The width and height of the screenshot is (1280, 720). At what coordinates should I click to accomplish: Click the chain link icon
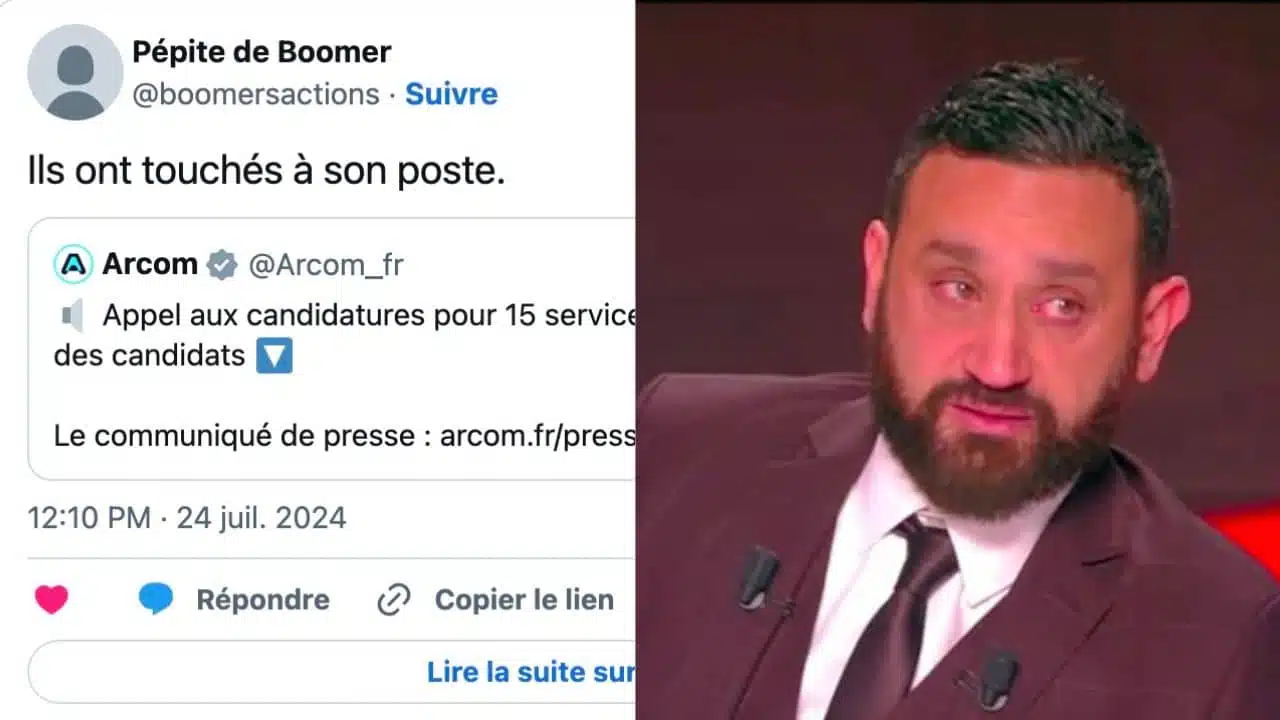pyautogui.click(x=394, y=600)
